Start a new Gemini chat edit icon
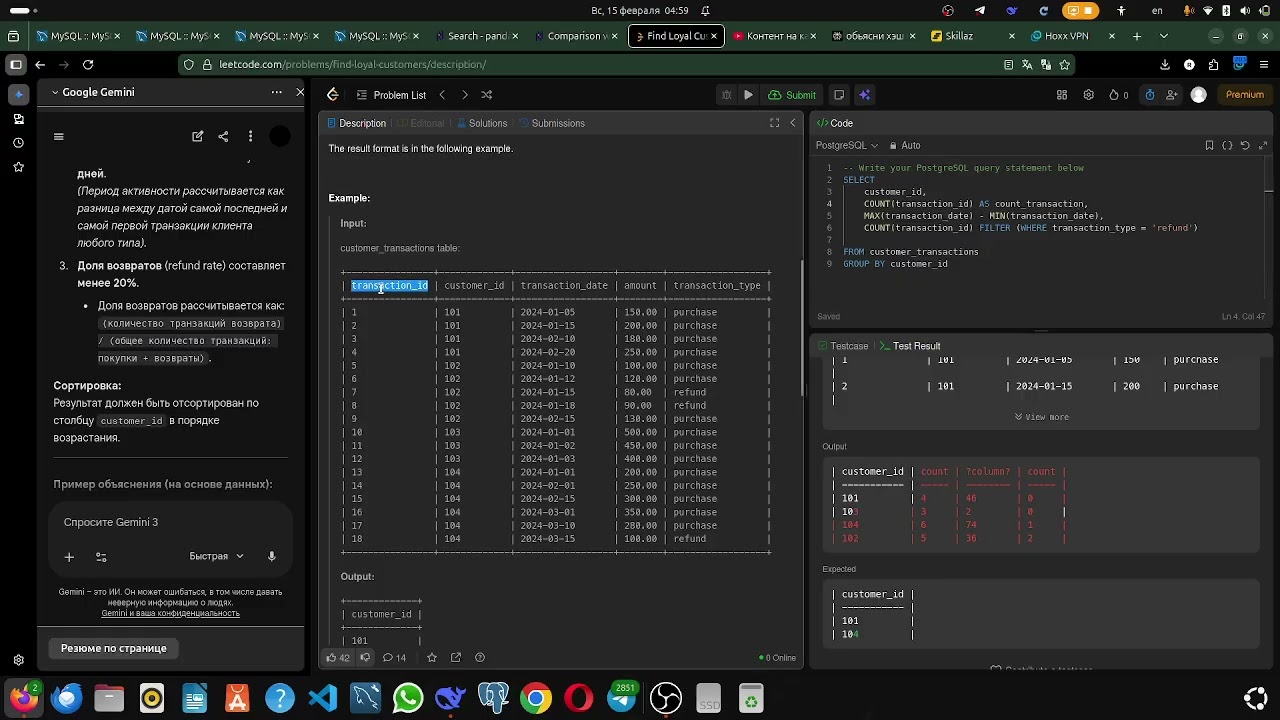Screen dimensions: 1280x720 198,136
